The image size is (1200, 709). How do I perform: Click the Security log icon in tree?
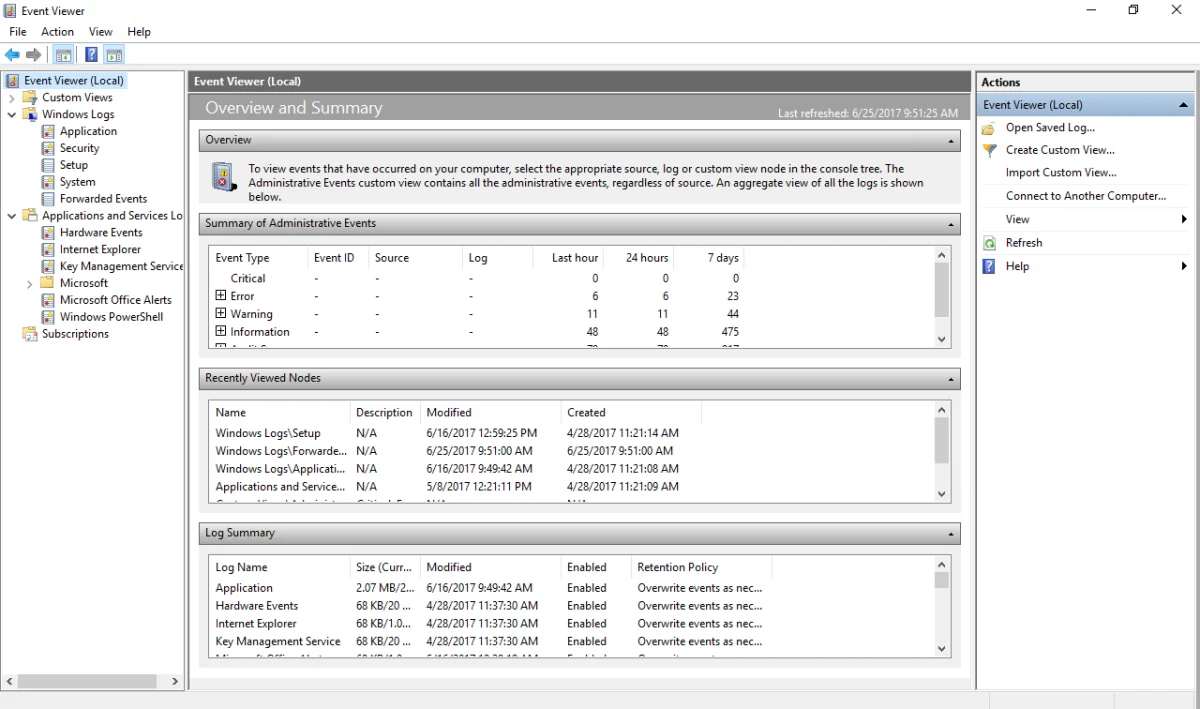coord(48,148)
